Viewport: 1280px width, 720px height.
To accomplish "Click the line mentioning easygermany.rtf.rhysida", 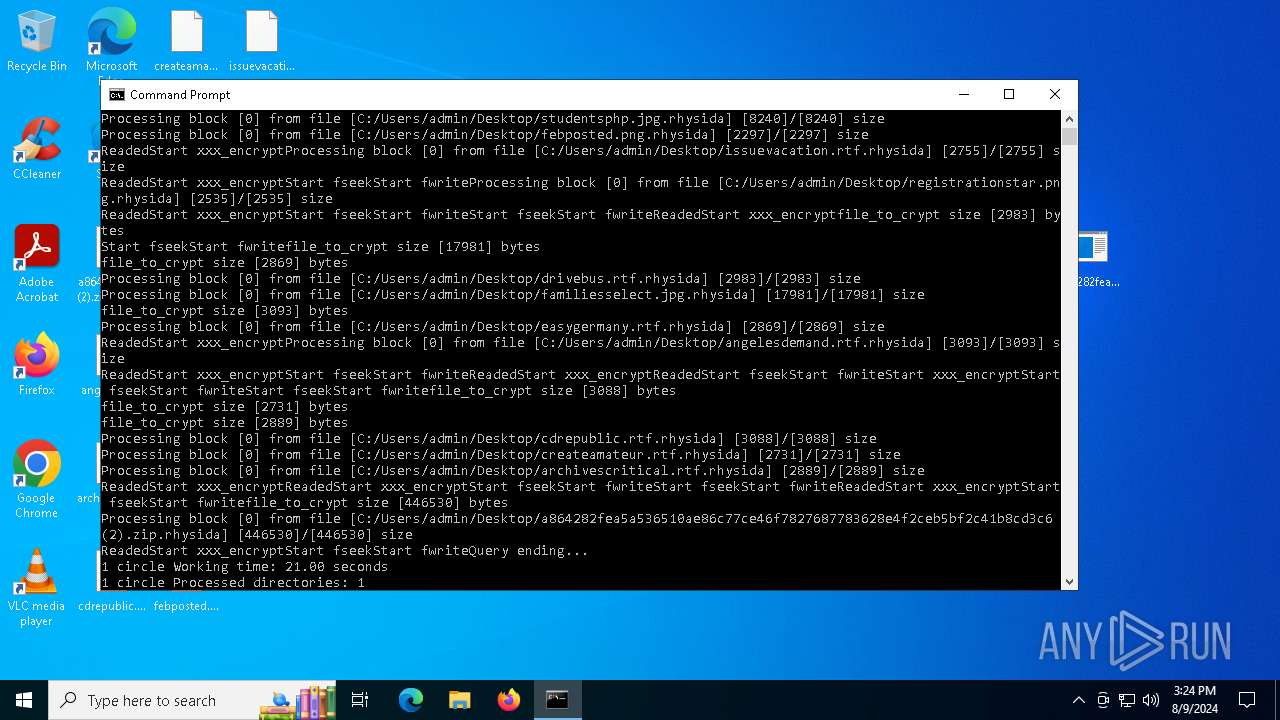I will (x=493, y=326).
